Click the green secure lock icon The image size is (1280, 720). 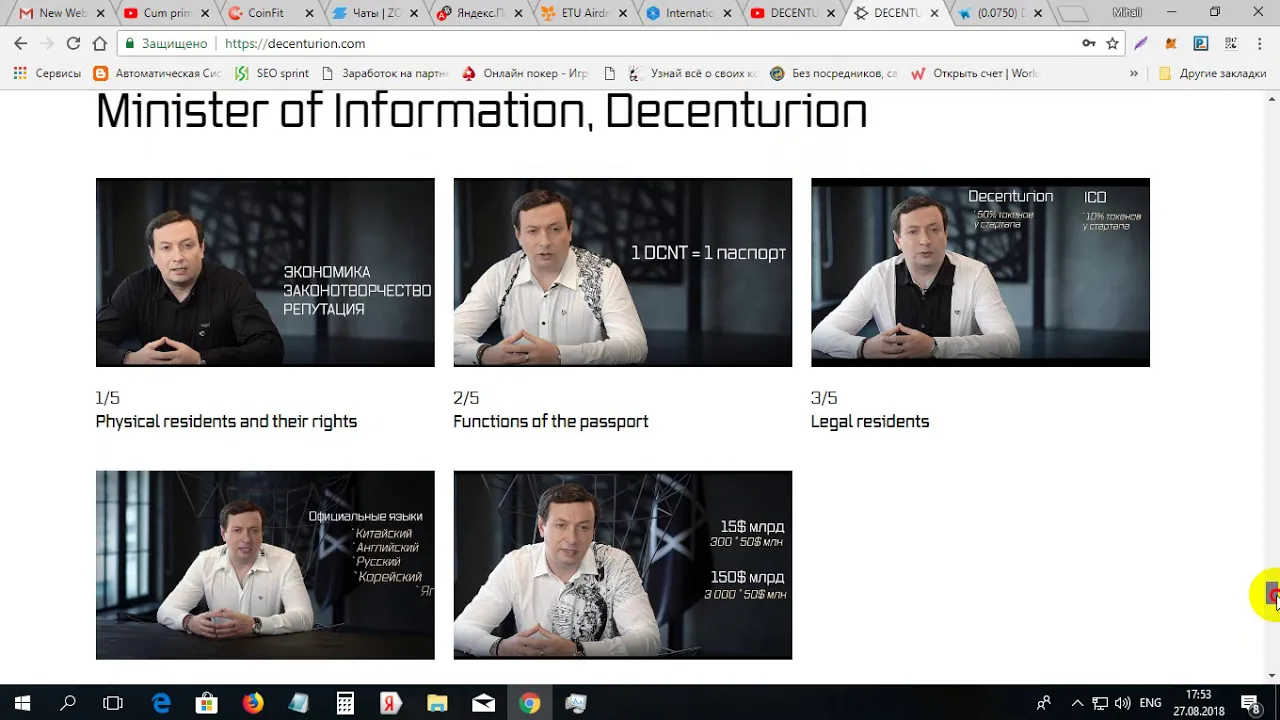[128, 44]
